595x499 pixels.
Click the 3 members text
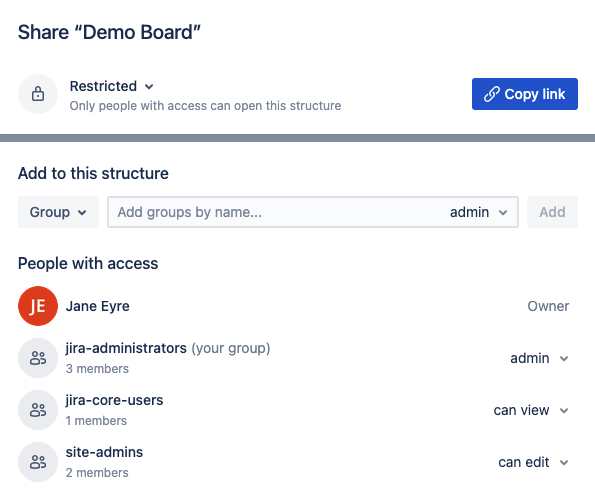(97, 368)
